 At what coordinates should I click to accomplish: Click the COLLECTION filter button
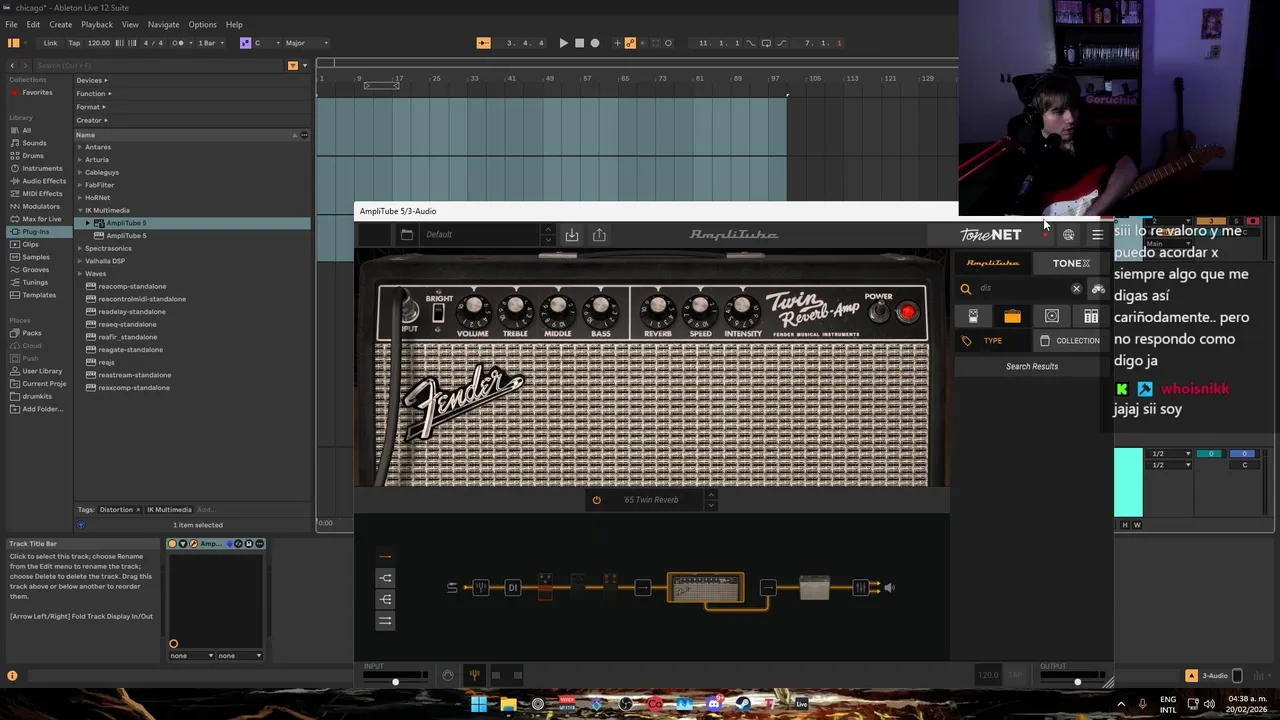(x=1070, y=341)
